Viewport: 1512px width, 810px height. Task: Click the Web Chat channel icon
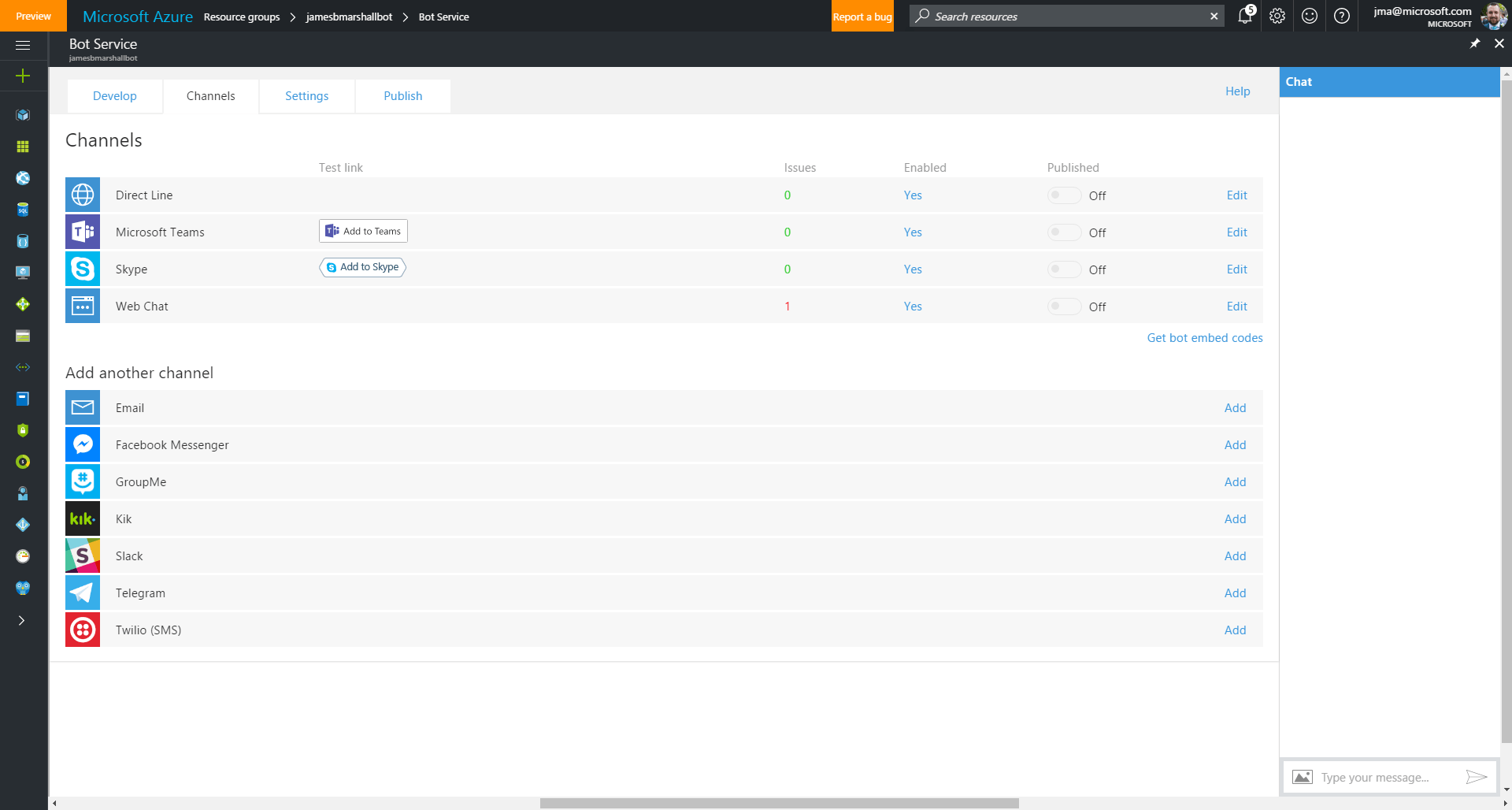pos(83,306)
